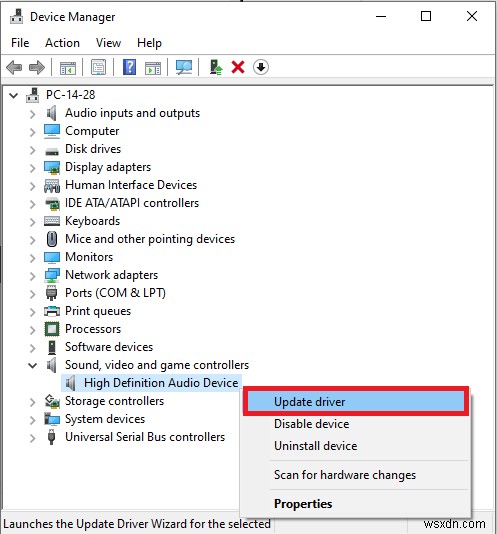Expand the Network adapters chevron
Viewport: 497px width, 534px height.
click(33, 276)
